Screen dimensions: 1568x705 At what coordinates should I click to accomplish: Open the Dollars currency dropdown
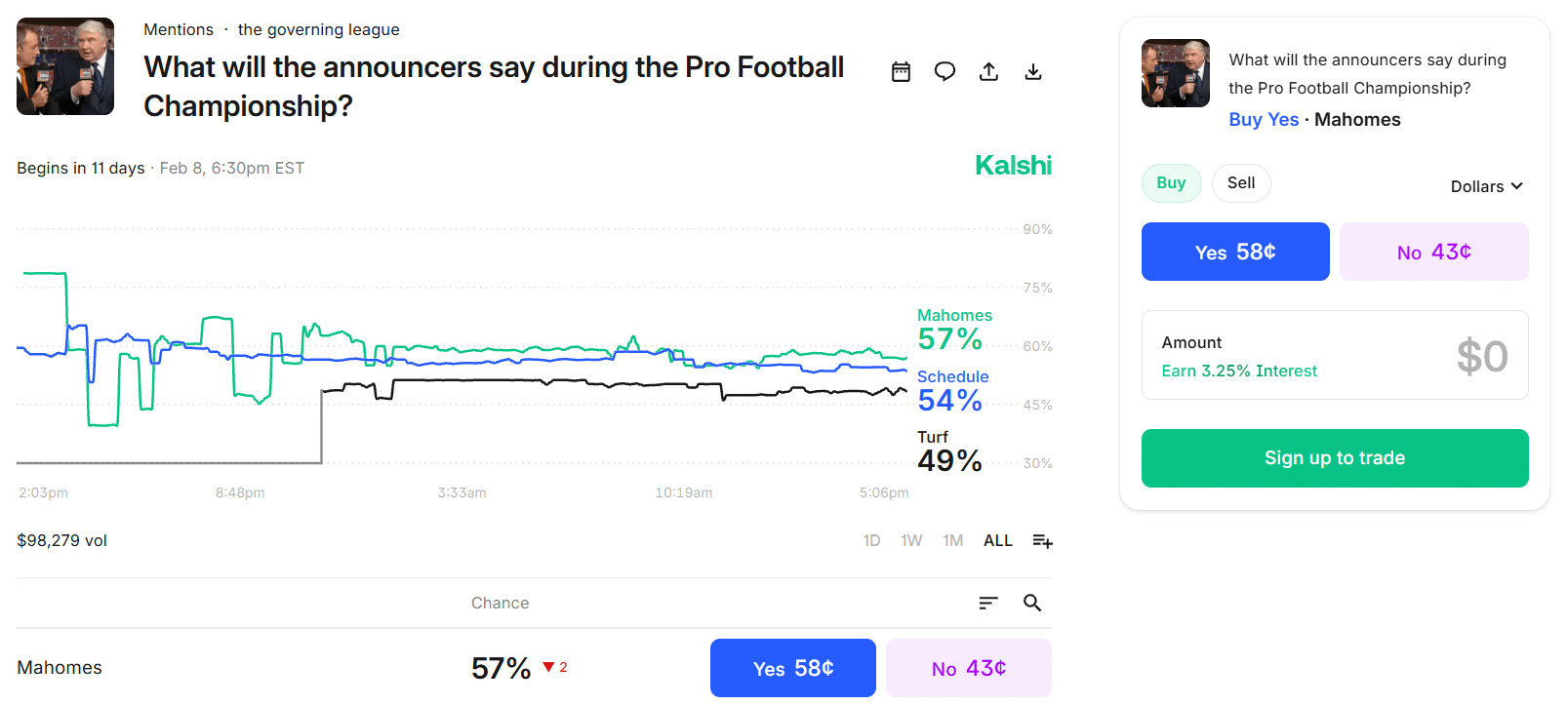pos(1485,185)
